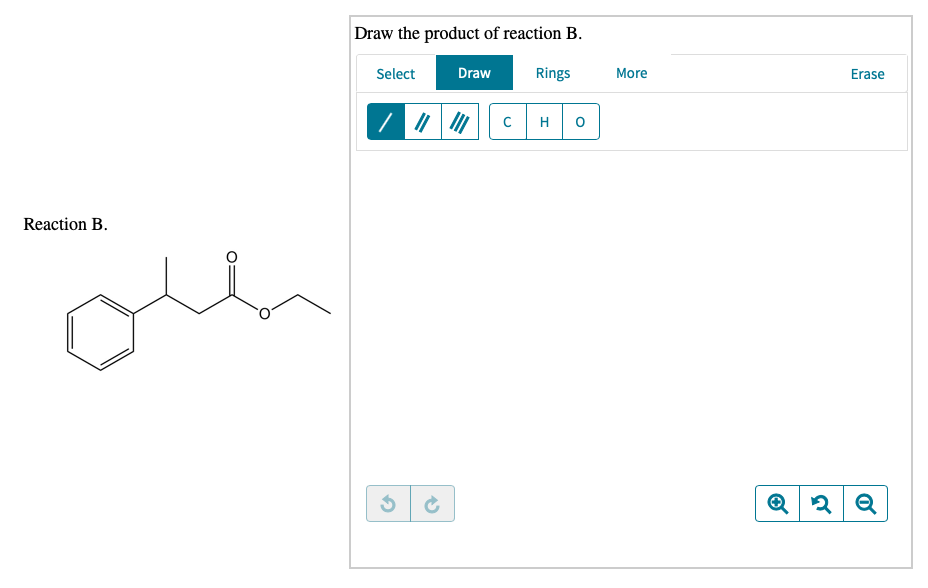The height and width of the screenshot is (588, 928).
Task: Toggle the O oxygen atom tool
Action: tap(580, 121)
